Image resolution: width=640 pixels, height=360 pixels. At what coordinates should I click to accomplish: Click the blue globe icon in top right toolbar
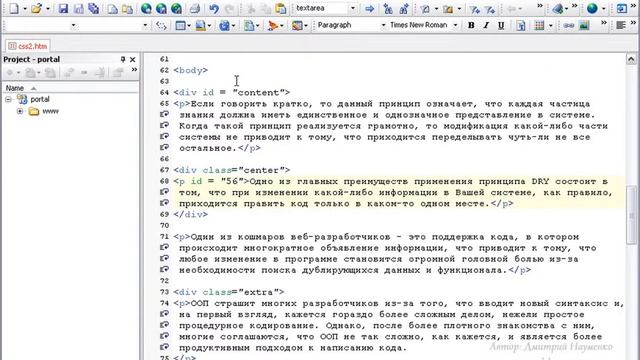[x=592, y=8]
